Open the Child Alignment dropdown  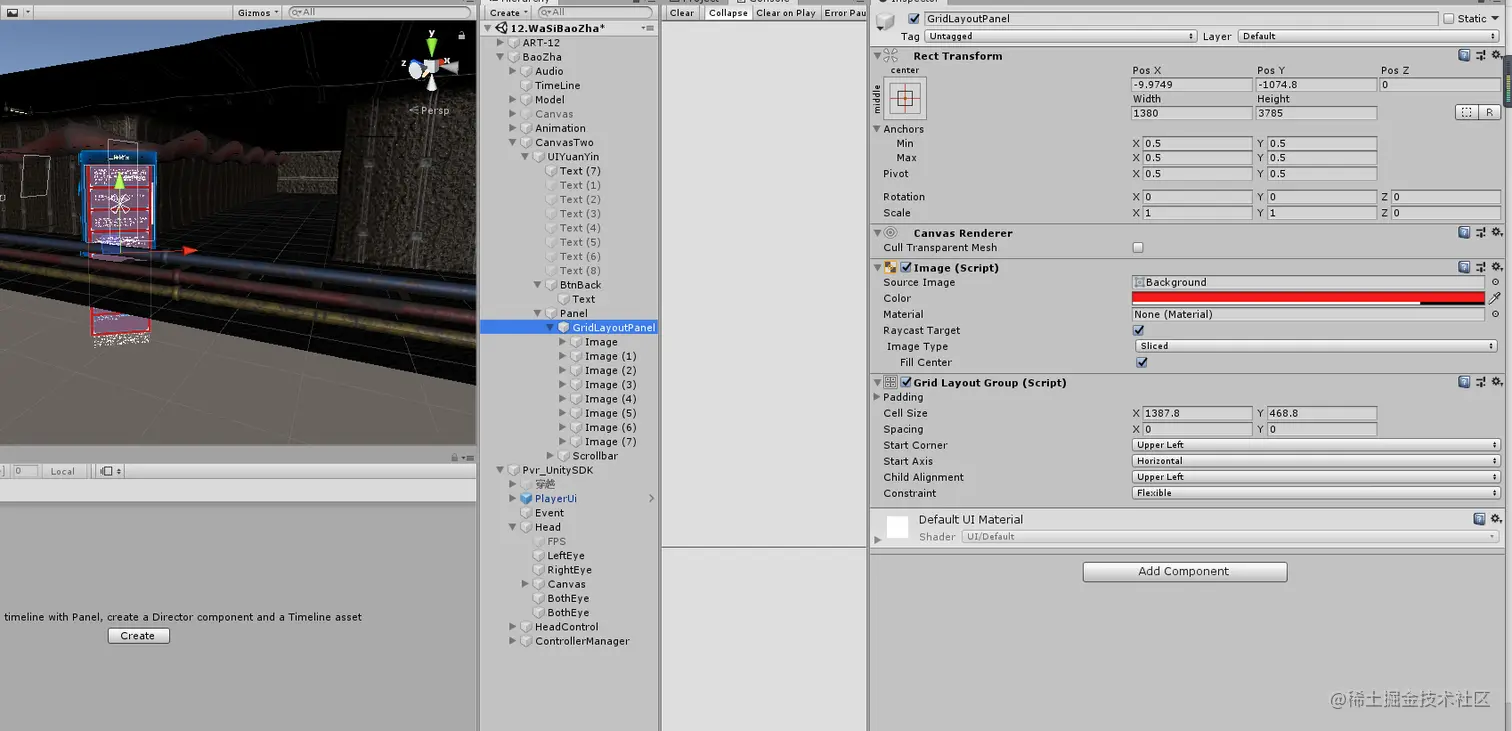1316,477
